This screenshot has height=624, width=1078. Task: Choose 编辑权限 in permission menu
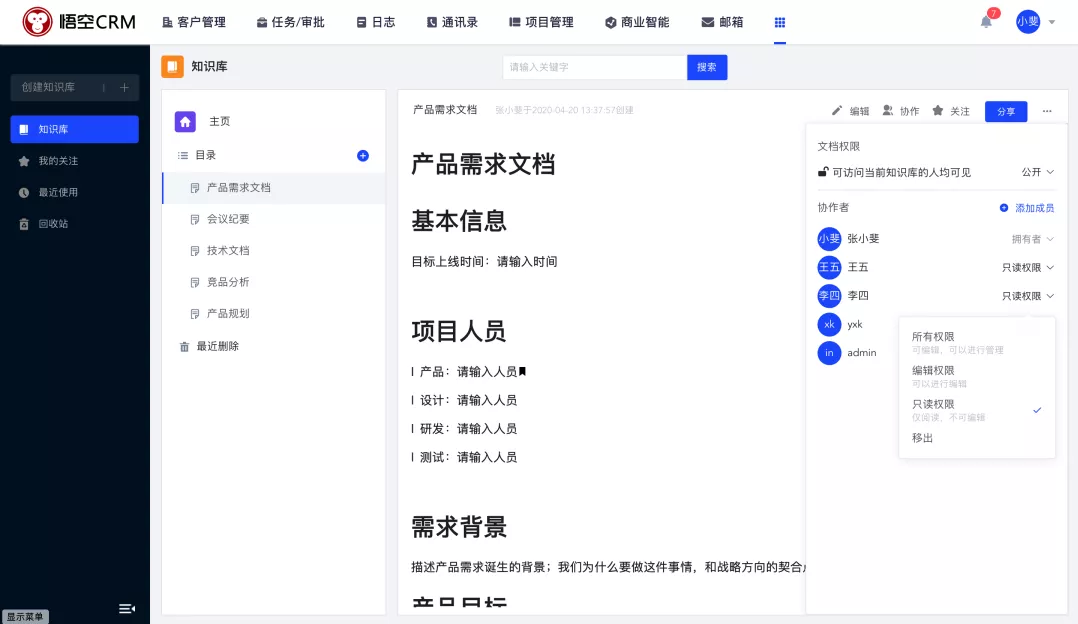(977, 376)
